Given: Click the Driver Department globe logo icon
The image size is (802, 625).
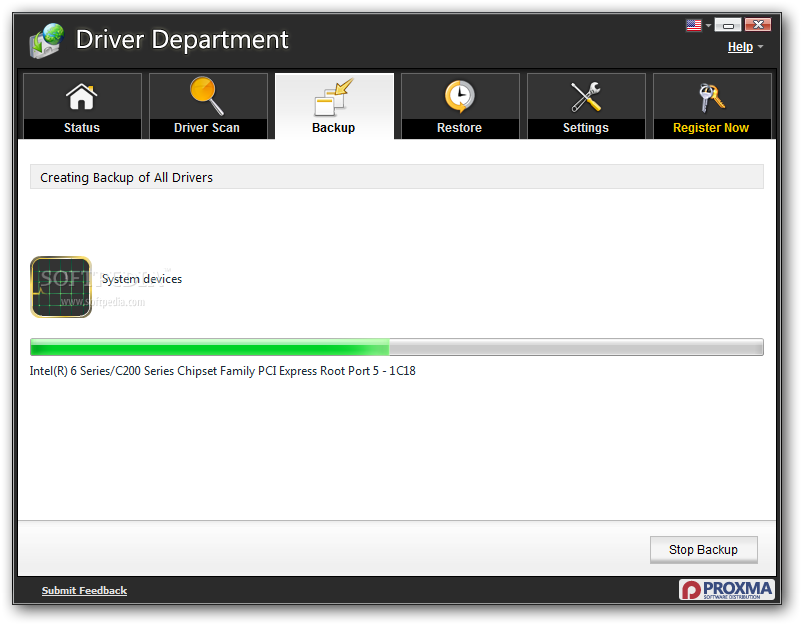Looking at the screenshot, I should tap(47, 40).
